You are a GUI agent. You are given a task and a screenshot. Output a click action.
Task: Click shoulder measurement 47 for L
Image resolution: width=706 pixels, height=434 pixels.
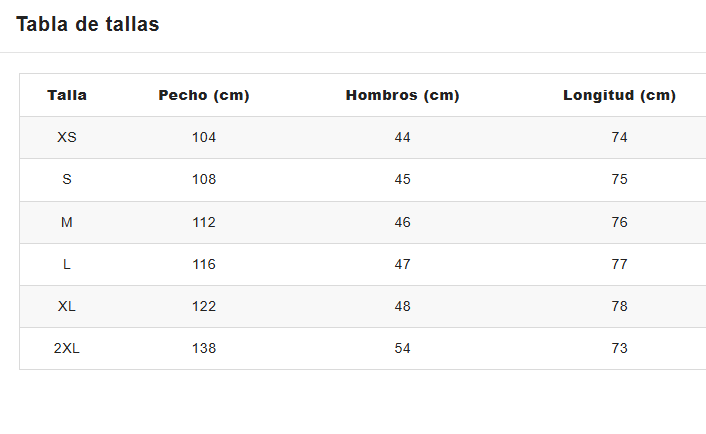[402, 264]
